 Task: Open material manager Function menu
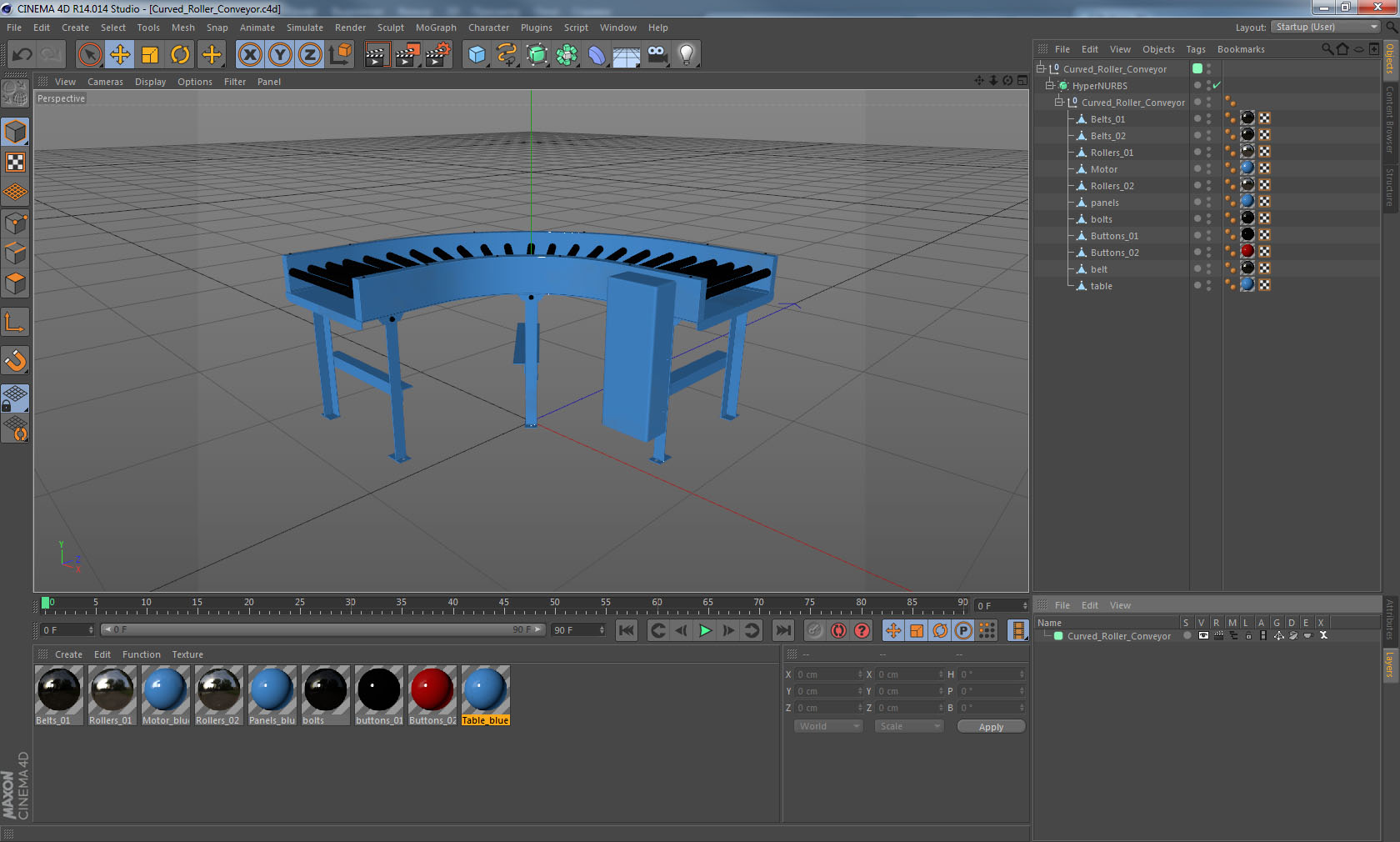(142, 654)
